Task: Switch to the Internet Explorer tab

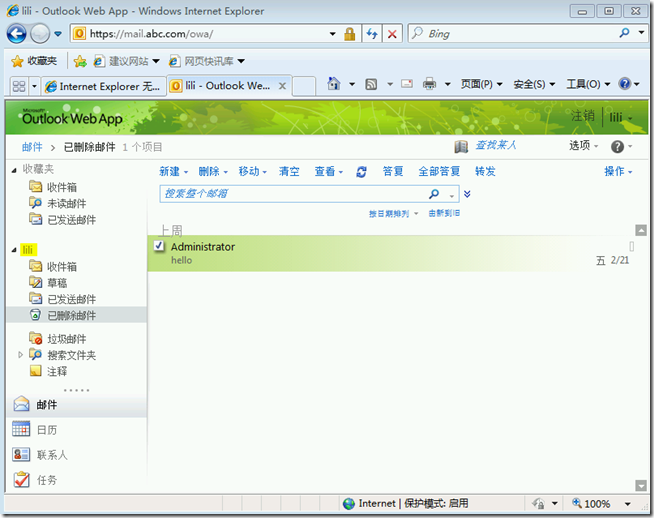Action: (103, 86)
